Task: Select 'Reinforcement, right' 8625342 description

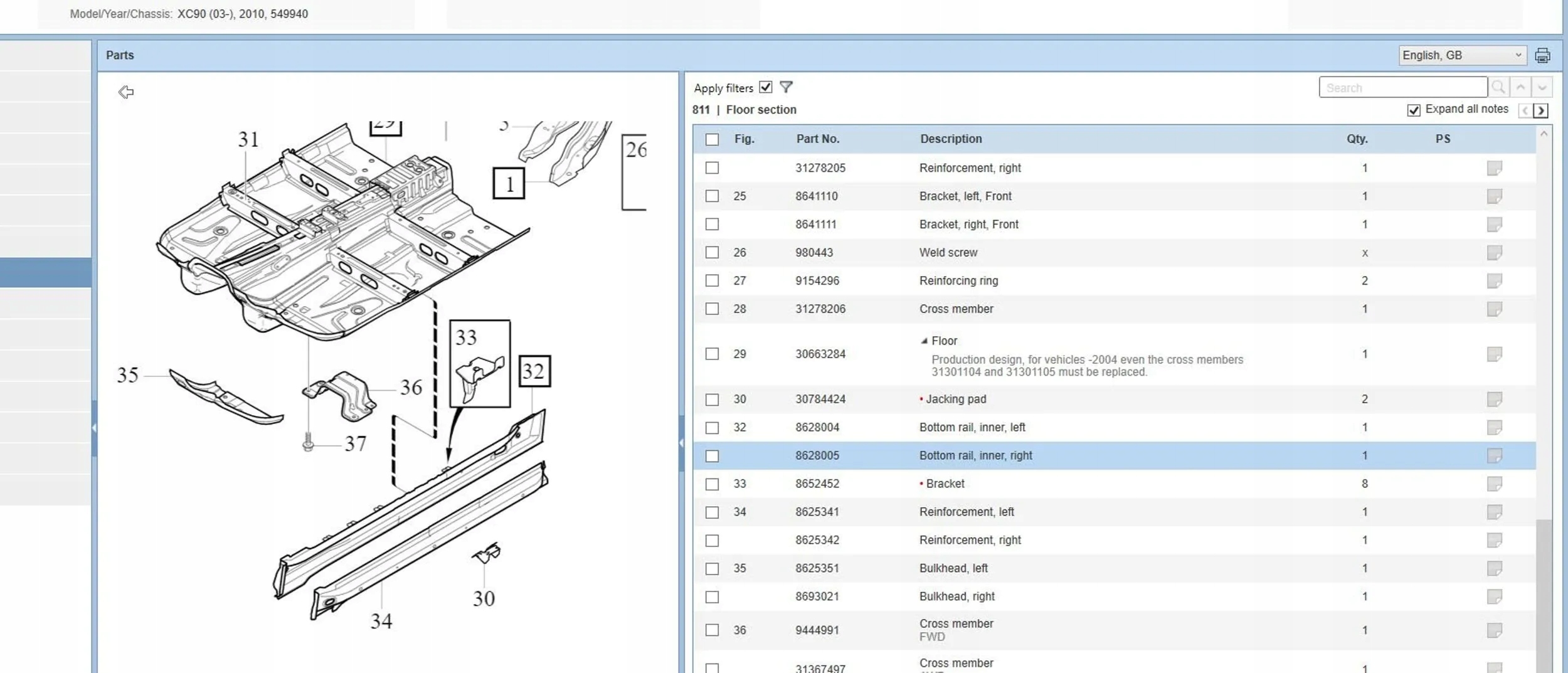Action: (970, 541)
